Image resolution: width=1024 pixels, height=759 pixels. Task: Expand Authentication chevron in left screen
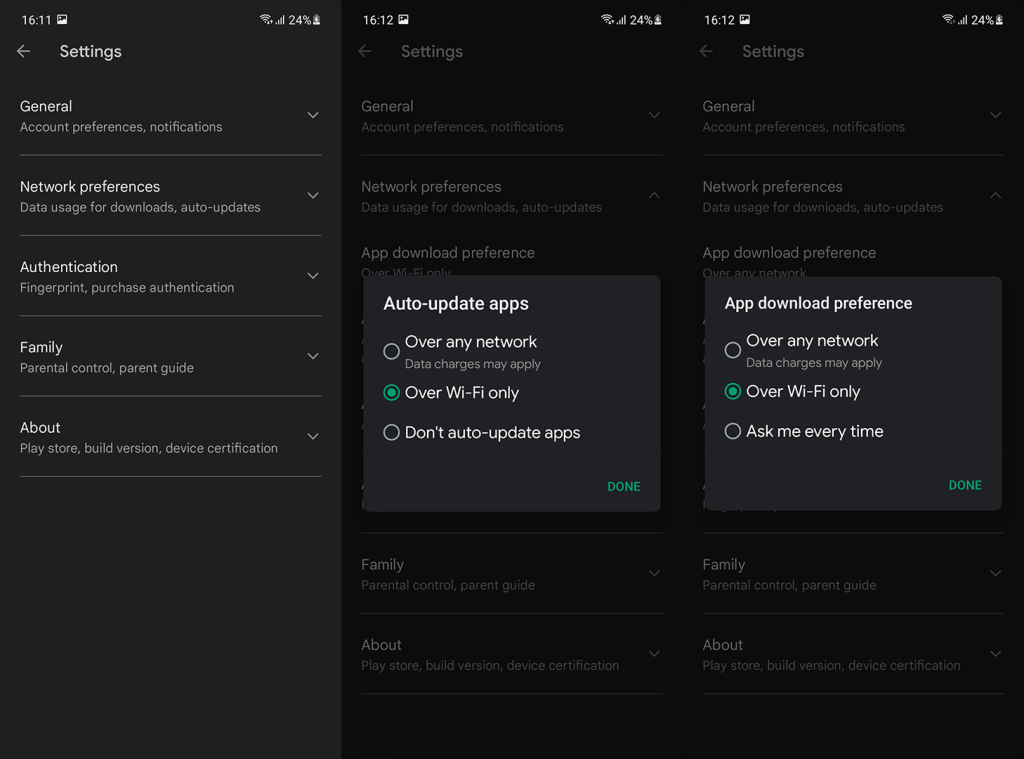pos(313,276)
